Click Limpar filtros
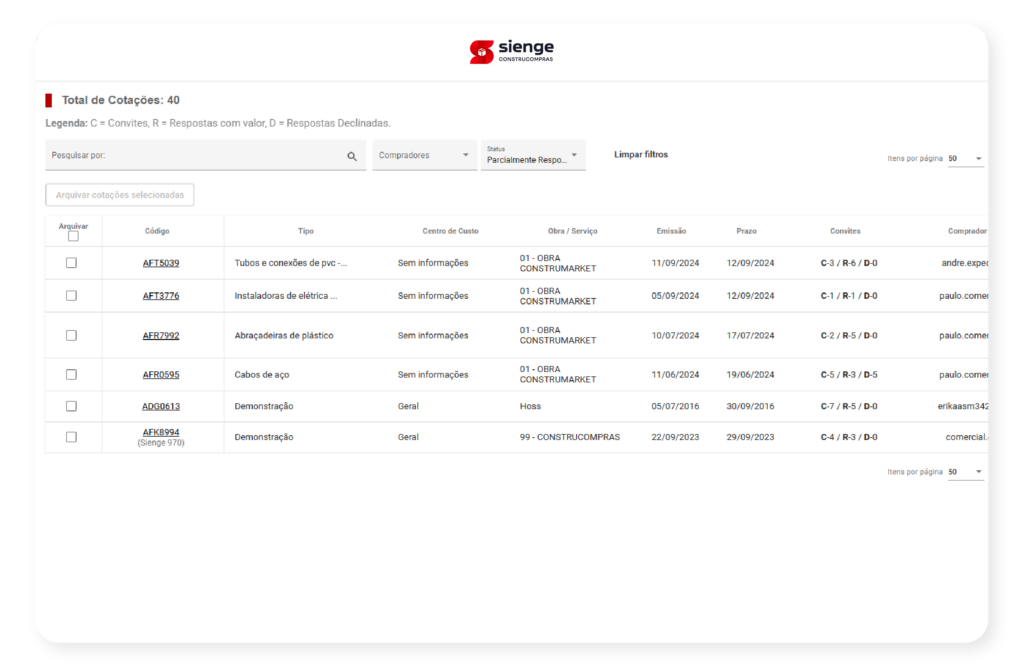This screenshot has height=666, width=1024. [x=641, y=155]
